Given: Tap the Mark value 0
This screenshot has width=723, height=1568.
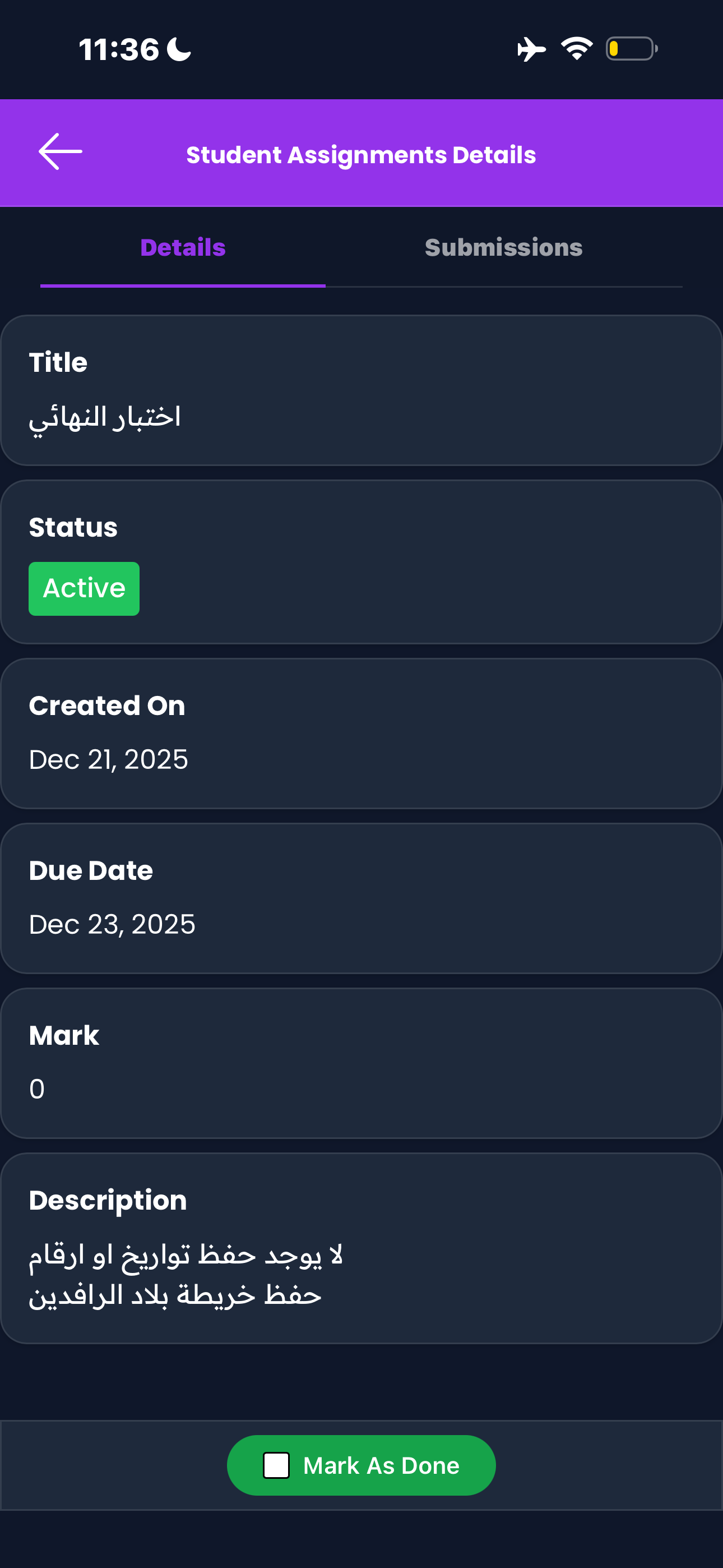Looking at the screenshot, I should pyautogui.click(x=37, y=1089).
